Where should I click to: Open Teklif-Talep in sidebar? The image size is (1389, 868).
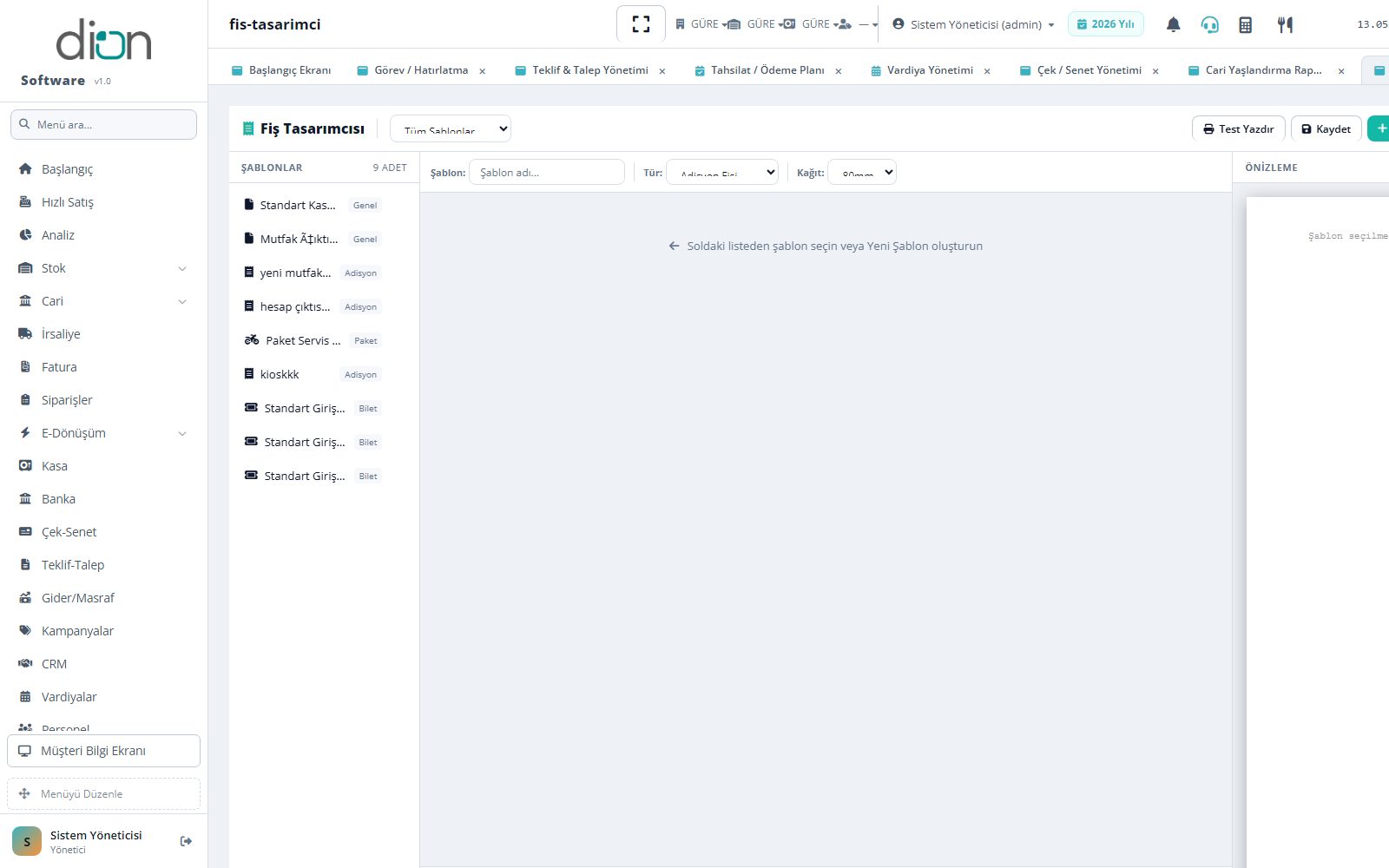pos(103,565)
